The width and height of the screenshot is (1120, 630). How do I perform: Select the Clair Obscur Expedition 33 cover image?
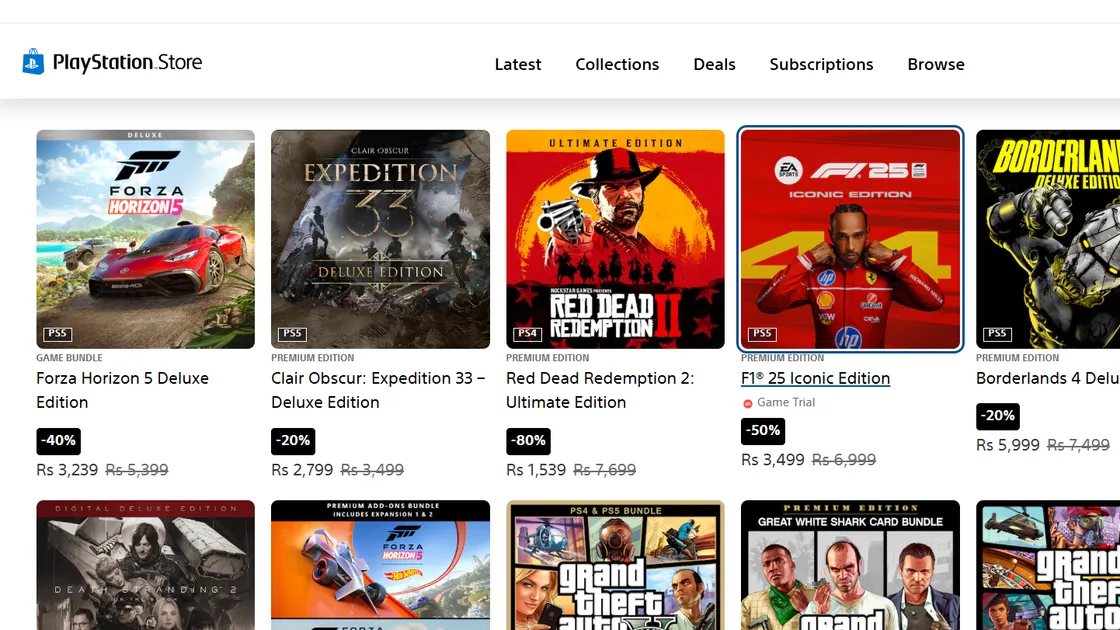380,239
